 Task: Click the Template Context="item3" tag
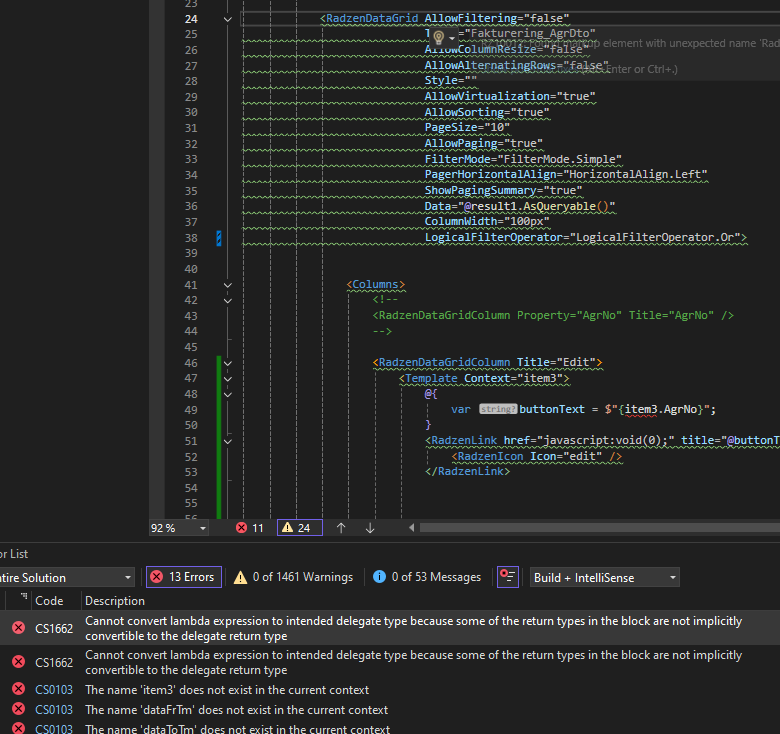[484, 378]
